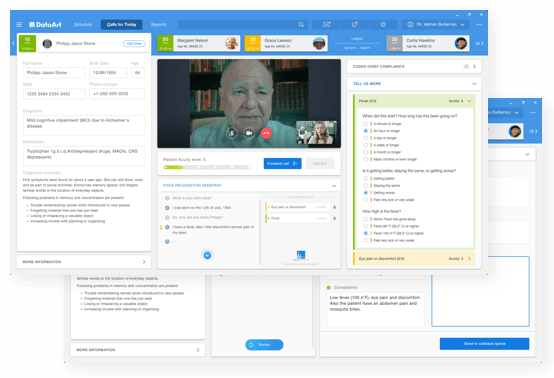554x378 pixels.
Task: End call with red hang-up button
Action: coord(266,133)
